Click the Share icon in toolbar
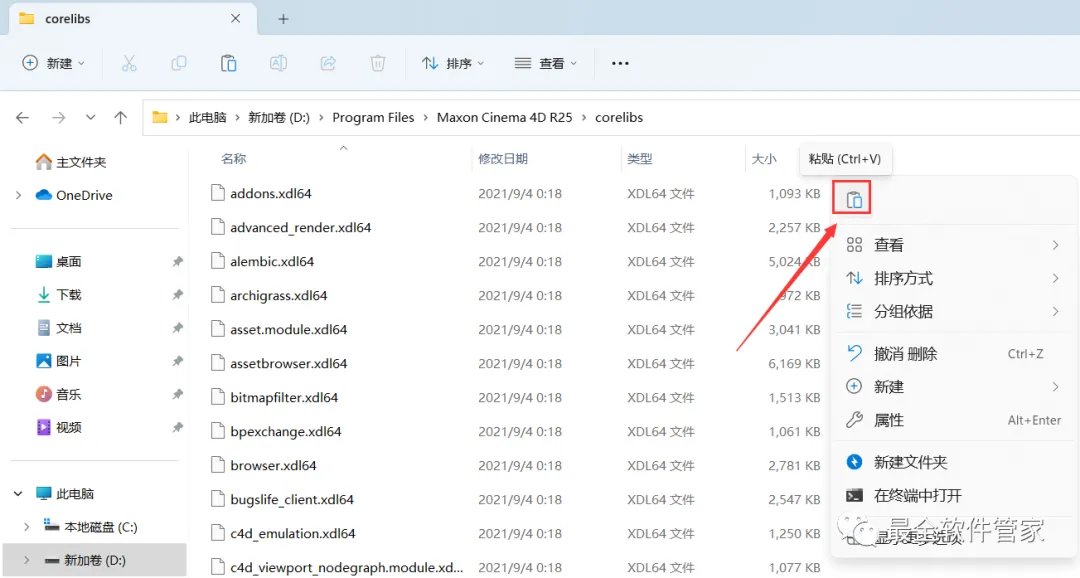The width and height of the screenshot is (1080, 578). (x=328, y=63)
